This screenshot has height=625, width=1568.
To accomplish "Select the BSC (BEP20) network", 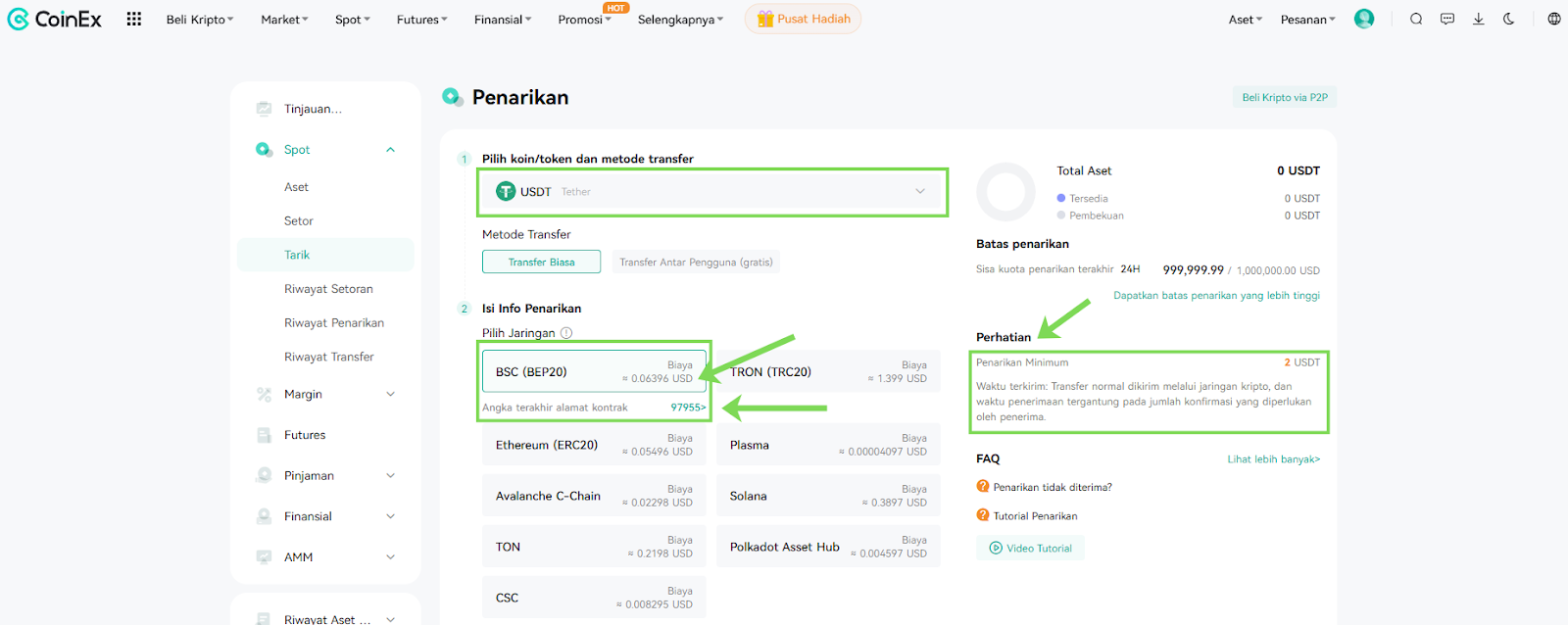I will tap(594, 371).
